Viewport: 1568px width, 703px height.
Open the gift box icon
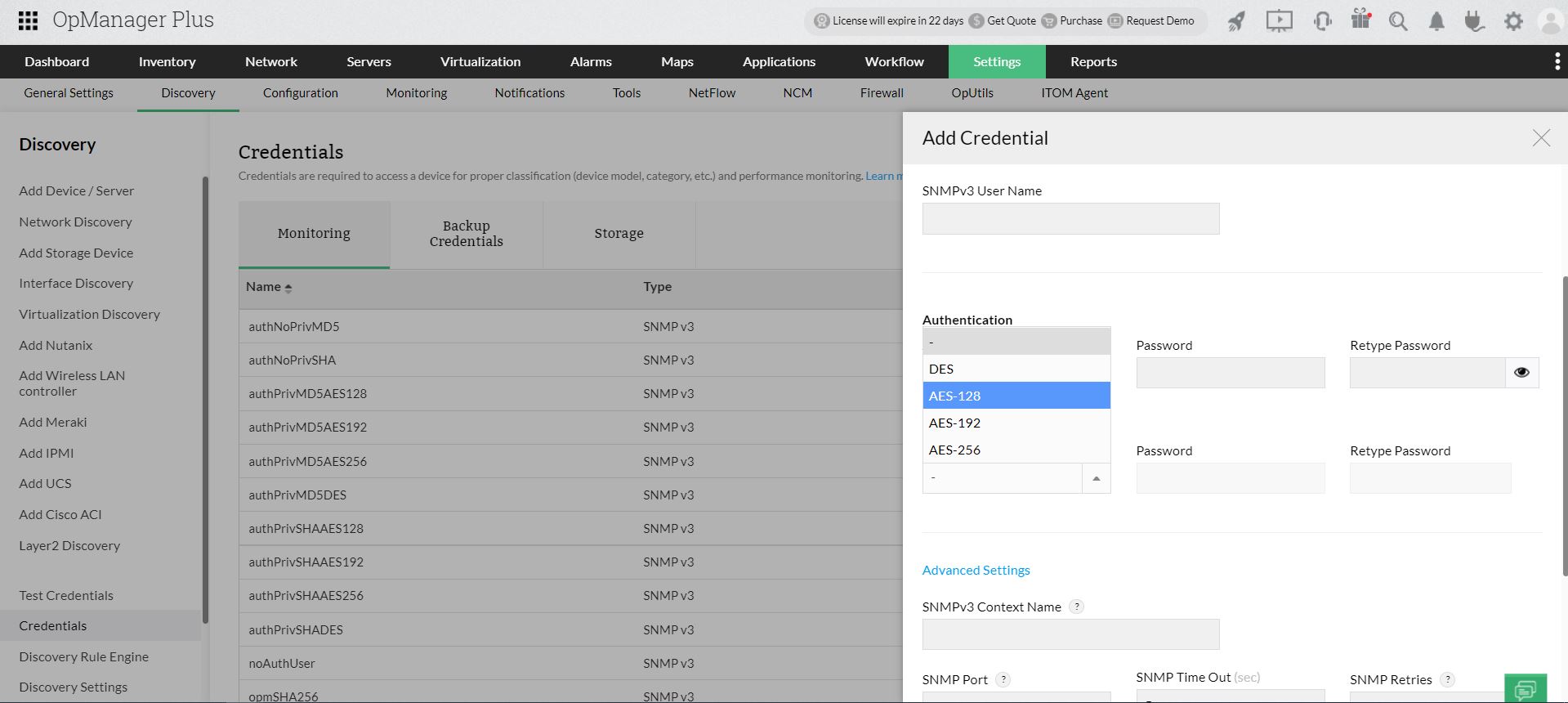[1360, 20]
